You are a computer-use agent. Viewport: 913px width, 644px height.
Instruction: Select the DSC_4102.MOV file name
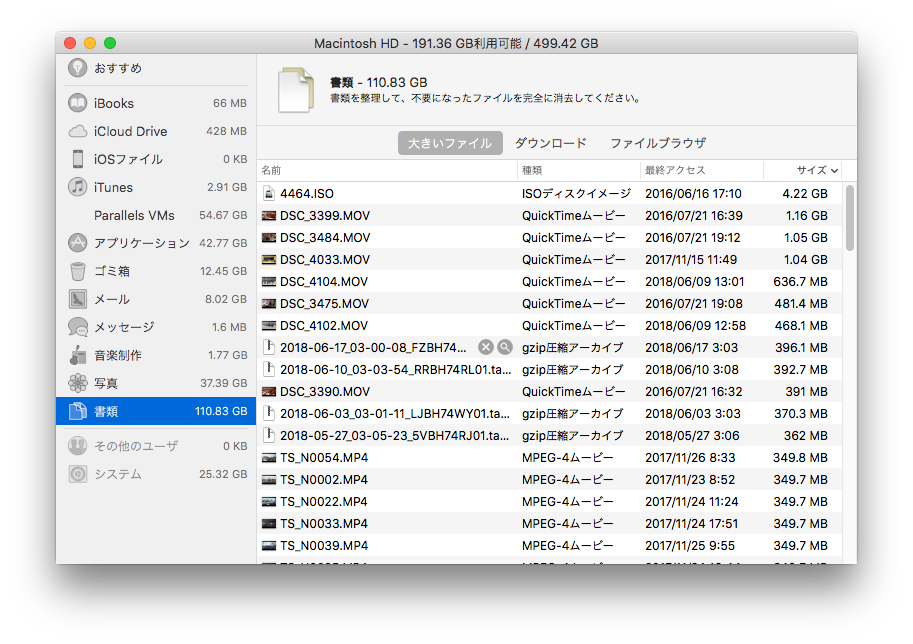coord(324,325)
